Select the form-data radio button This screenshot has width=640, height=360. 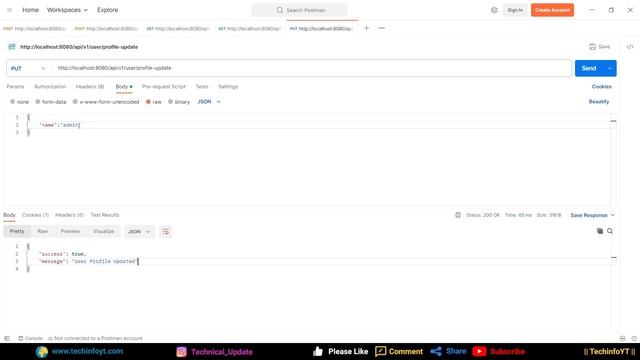tap(38, 102)
